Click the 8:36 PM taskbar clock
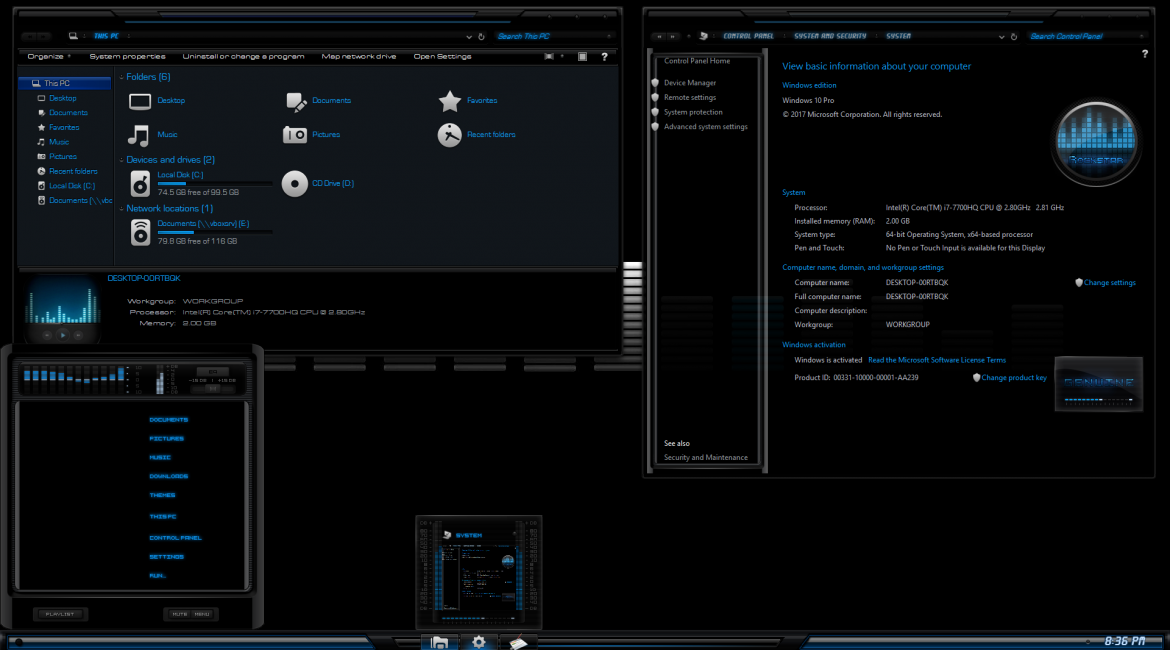The width and height of the screenshot is (1170, 650). coord(1124,641)
